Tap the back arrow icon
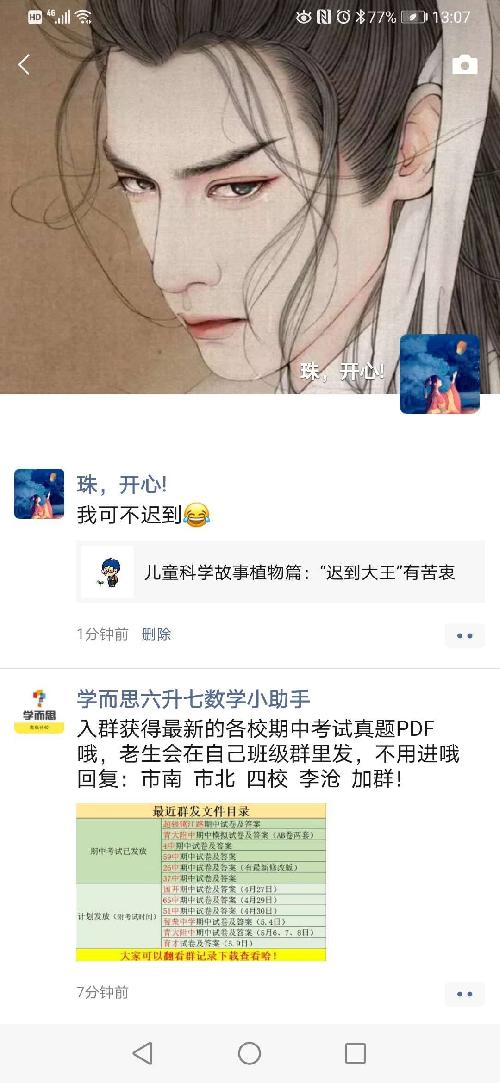This screenshot has width=500, height=1083. (x=24, y=65)
